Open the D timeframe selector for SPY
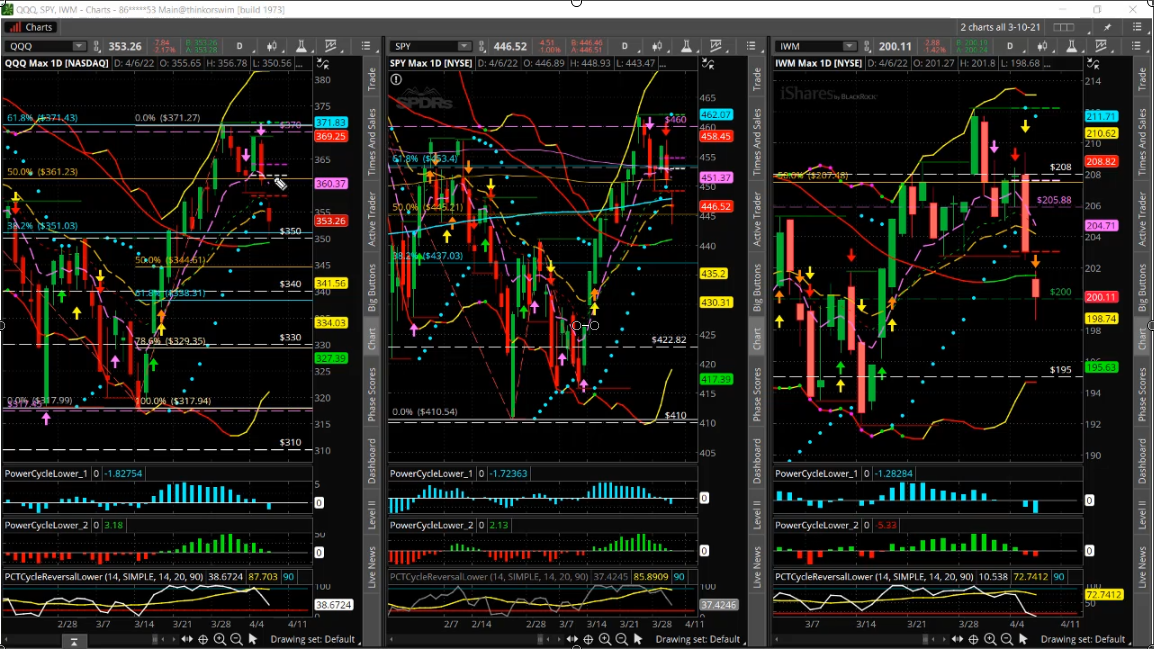 625,46
